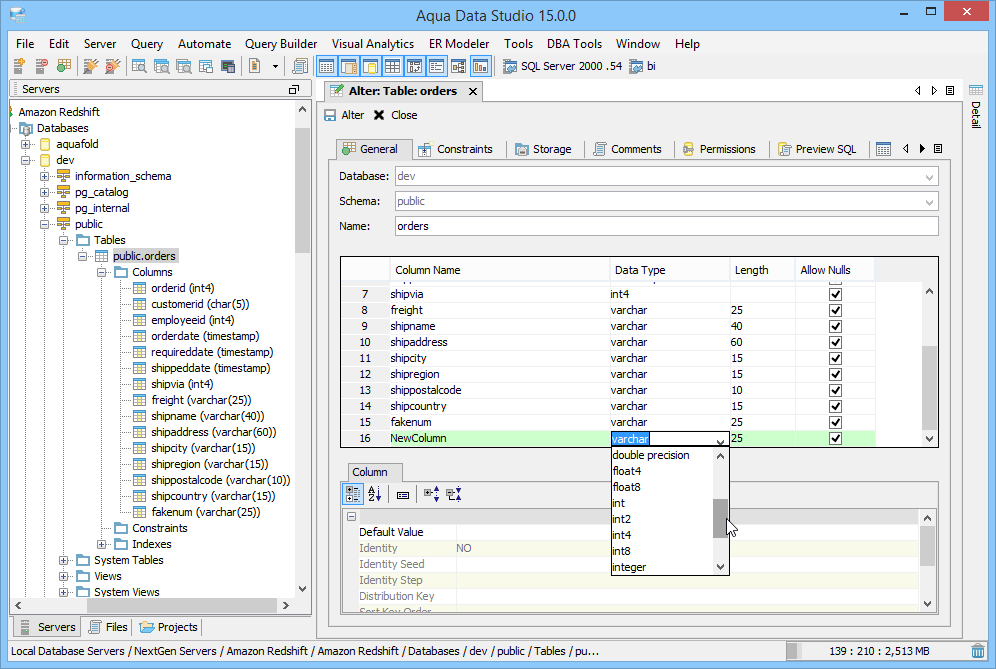Open the Preview SQL tab

816,149
